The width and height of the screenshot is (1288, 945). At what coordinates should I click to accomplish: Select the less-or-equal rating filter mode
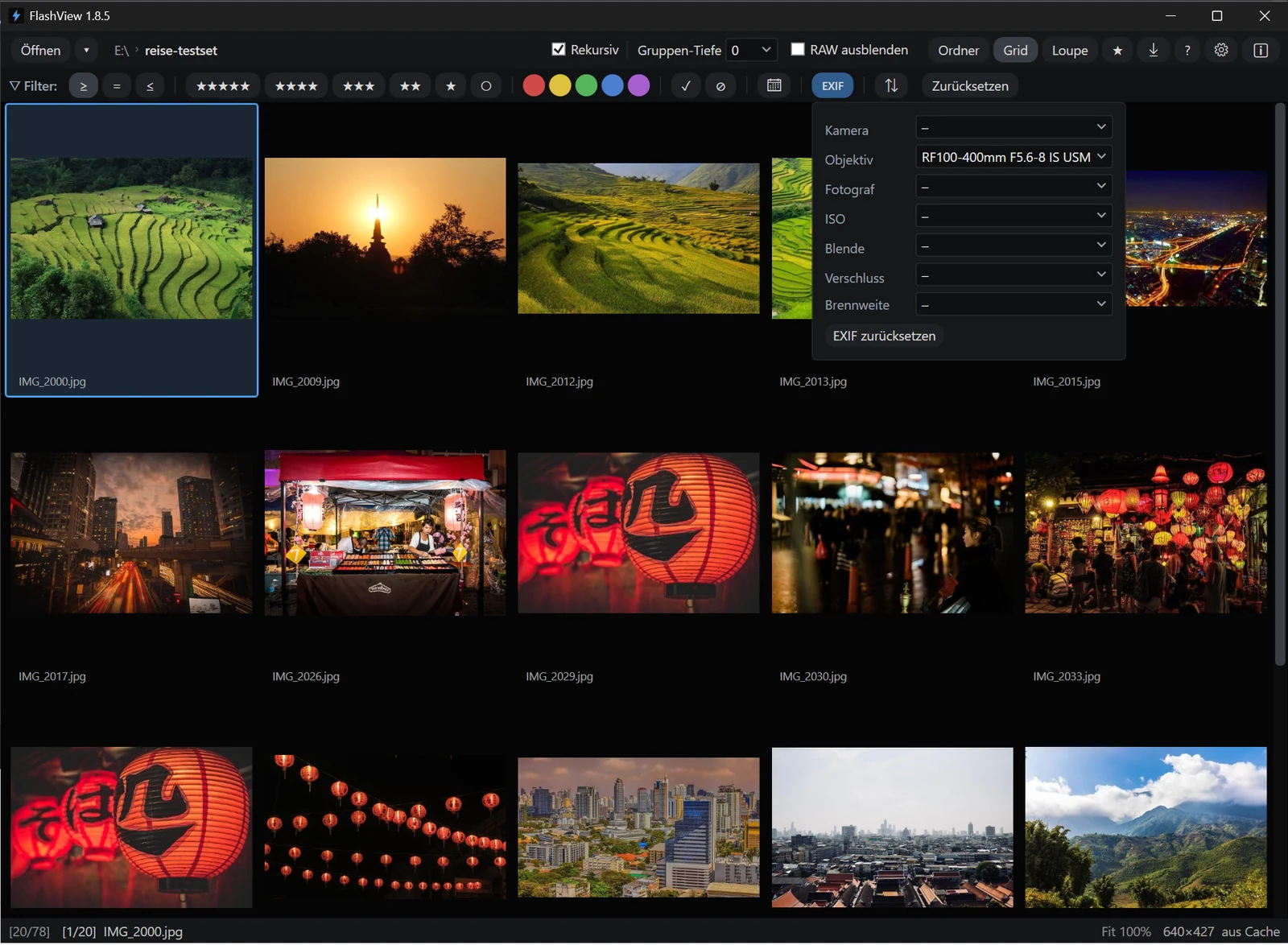click(x=150, y=86)
